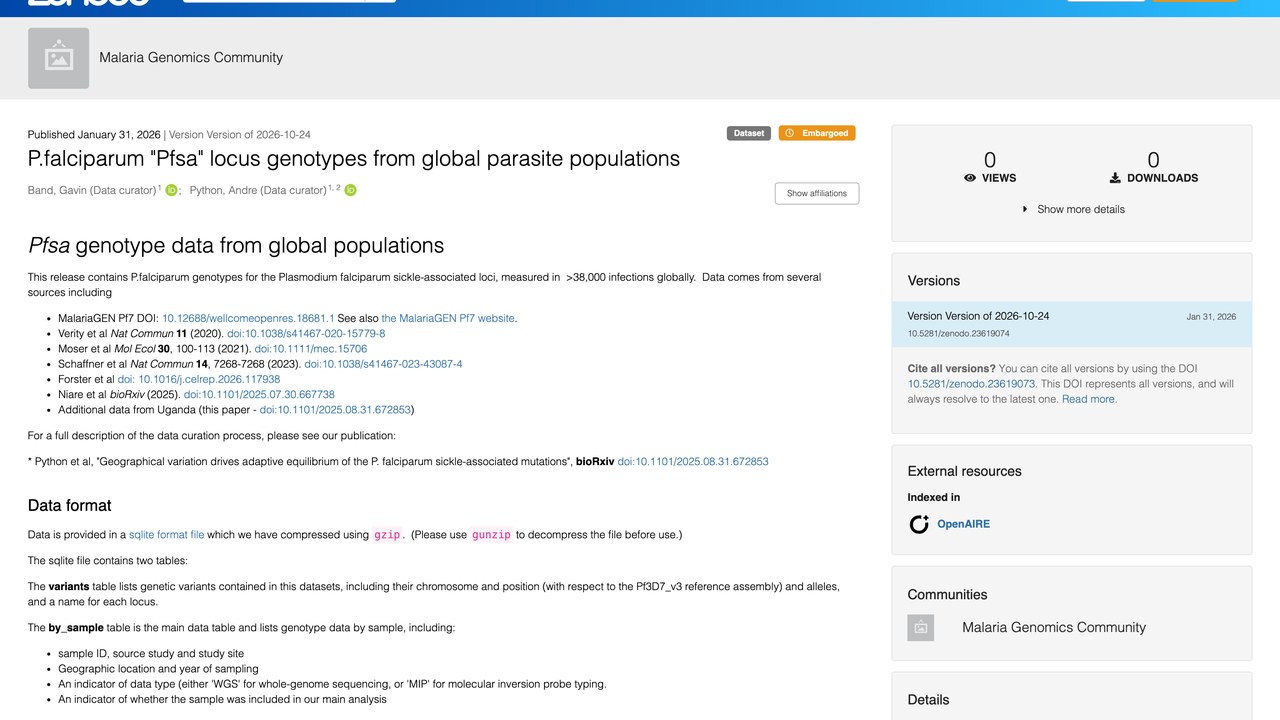Click the Malaria Genomics Community header logo thumbnail
The width and height of the screenshot is (1280, 720).
(x=58, y=58)
